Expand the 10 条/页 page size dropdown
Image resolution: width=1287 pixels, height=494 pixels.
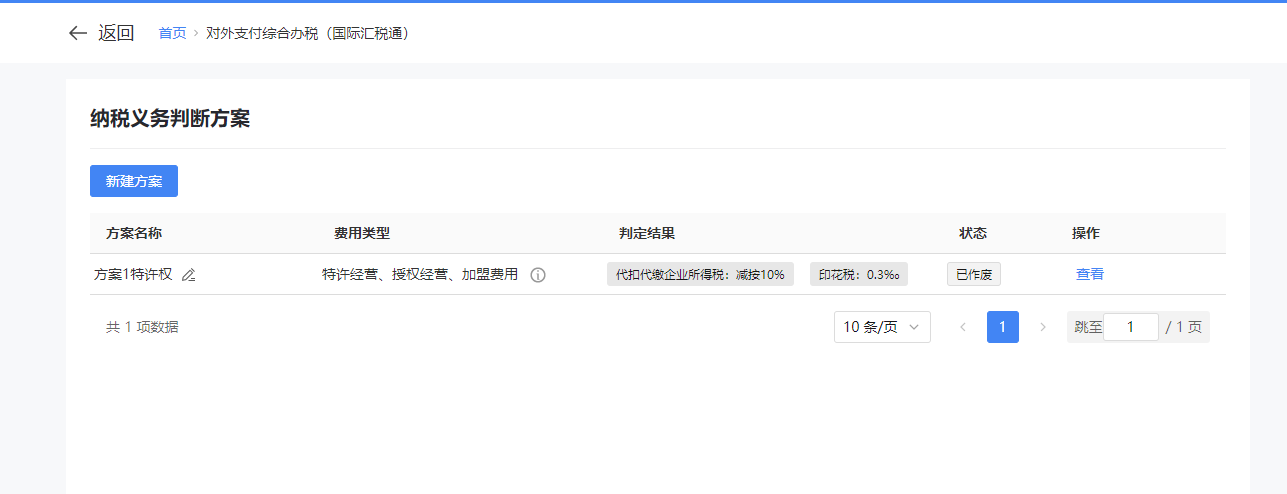point(882,327)
